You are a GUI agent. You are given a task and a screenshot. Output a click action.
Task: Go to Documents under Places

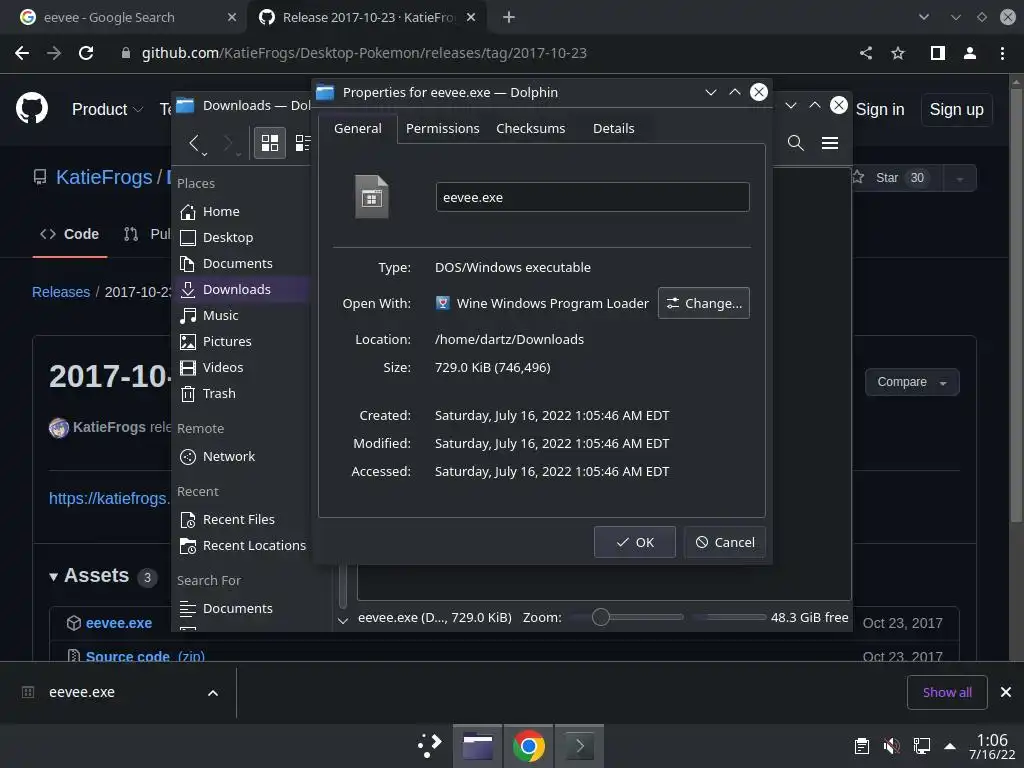pos(240,264)
